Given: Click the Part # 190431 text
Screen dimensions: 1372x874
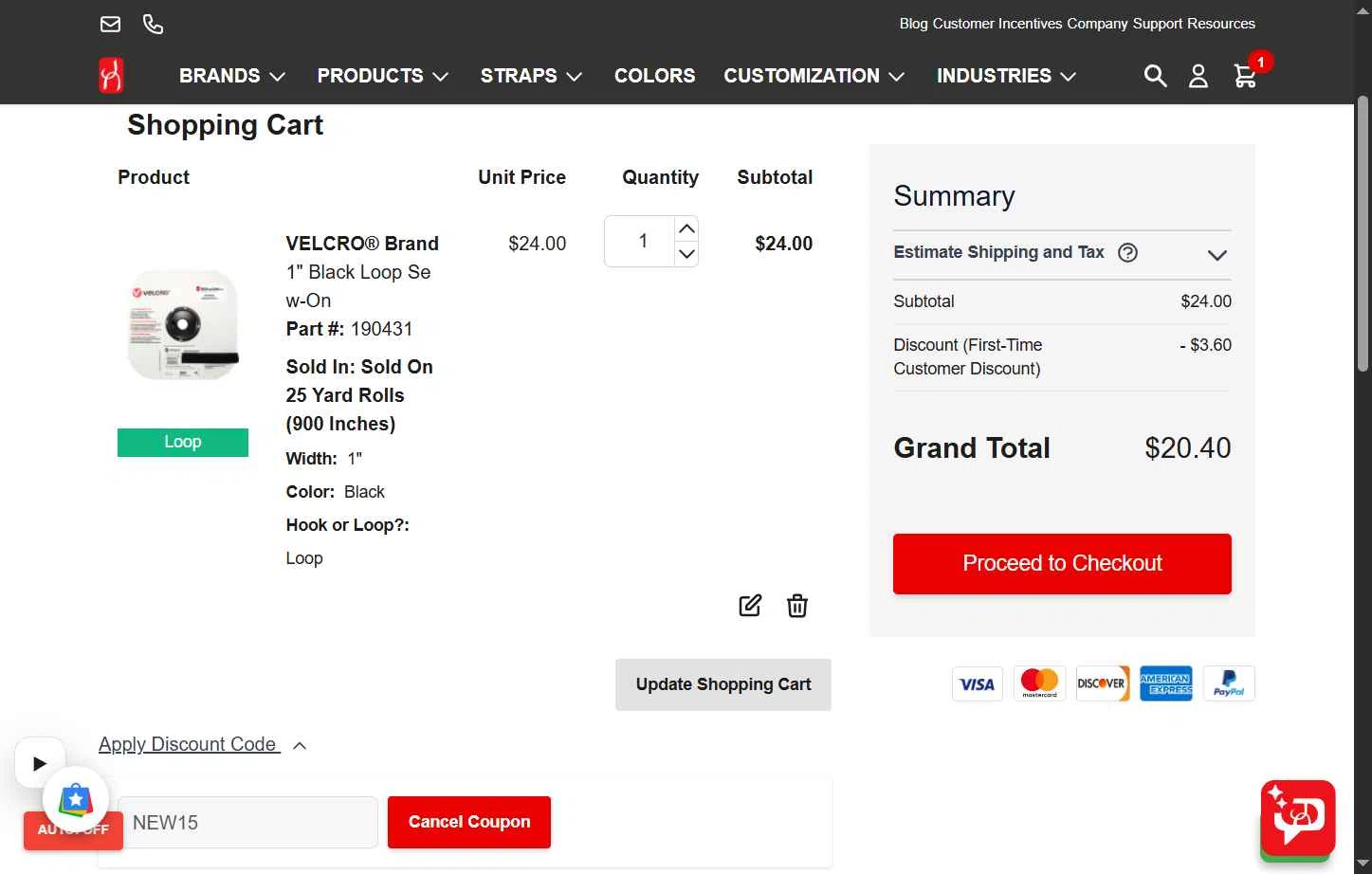Looking at the screenshot, I should click(x=349, y=329).
